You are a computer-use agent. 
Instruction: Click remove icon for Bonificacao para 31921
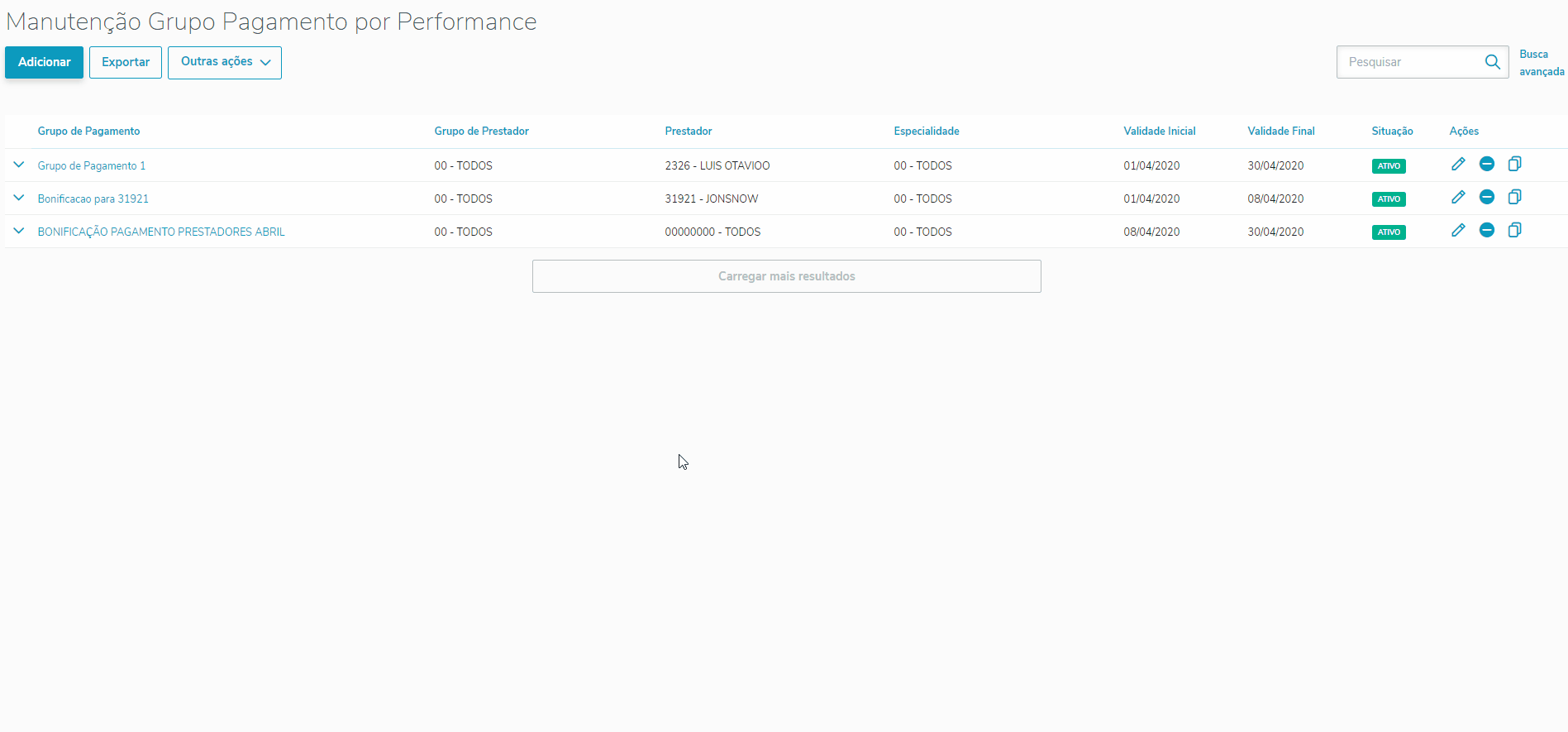pyautogui.click(x=1486, y=198)
